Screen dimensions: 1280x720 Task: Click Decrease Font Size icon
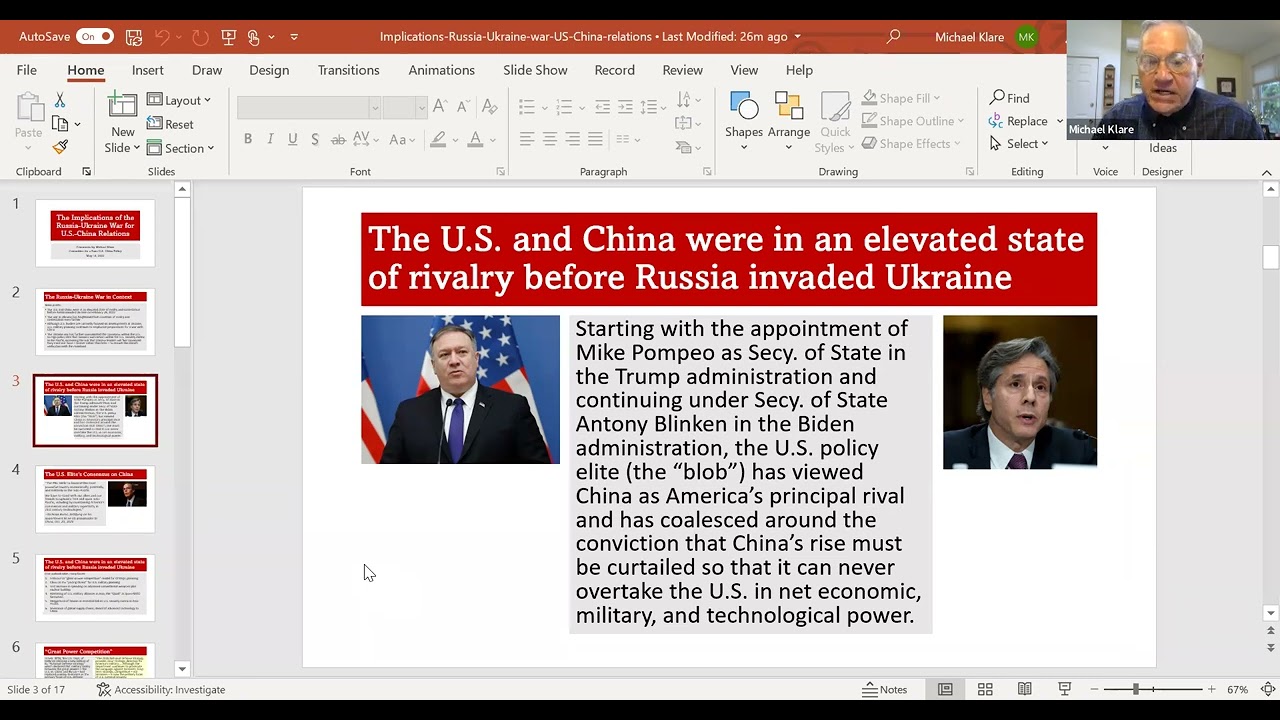[x=463, y=106]
